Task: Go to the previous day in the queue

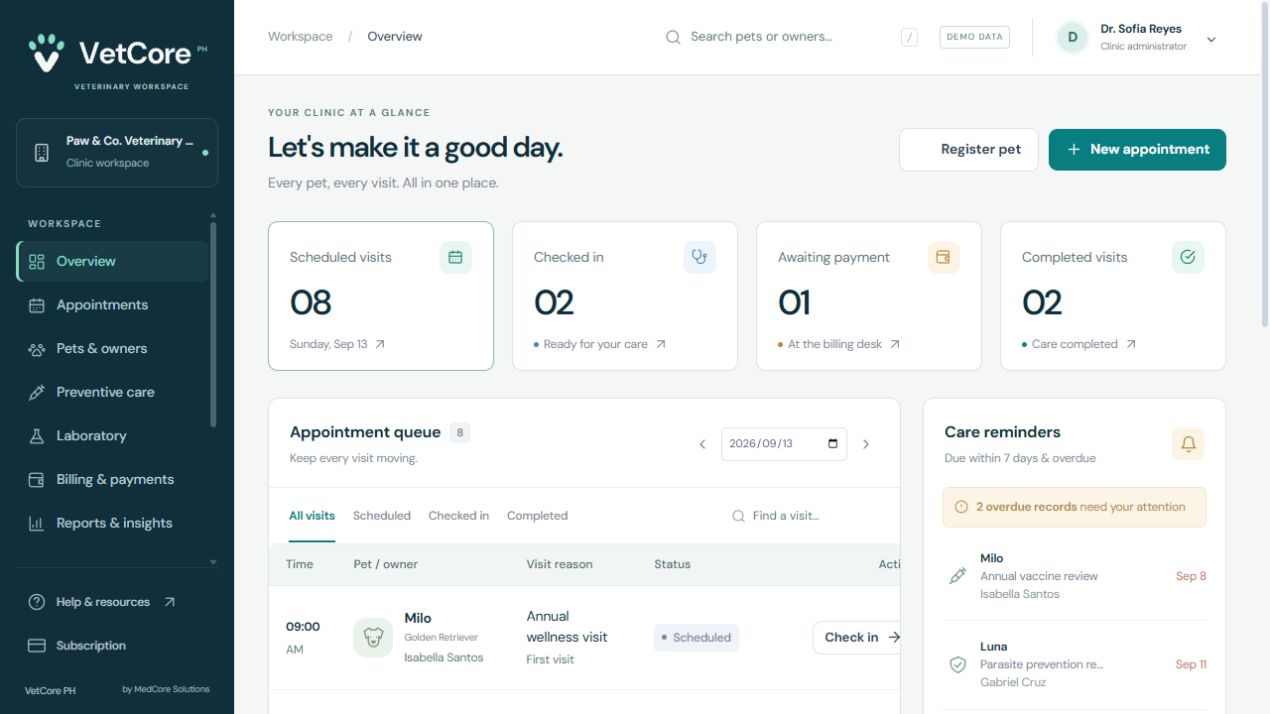Action: coord(702,444)
